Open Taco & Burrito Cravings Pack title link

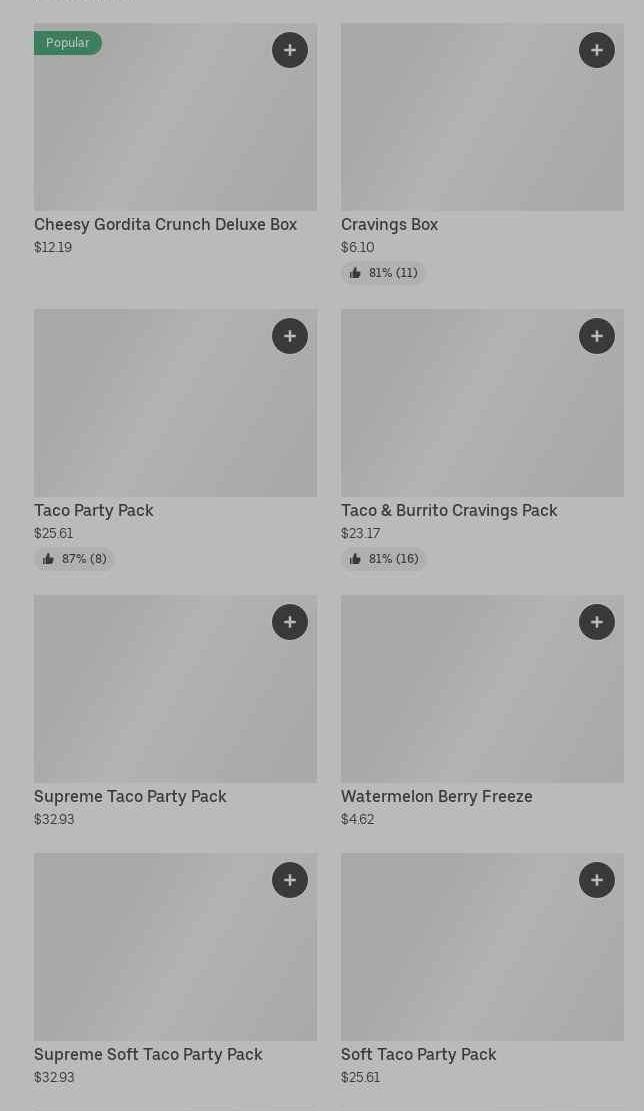tap(449, 511)
